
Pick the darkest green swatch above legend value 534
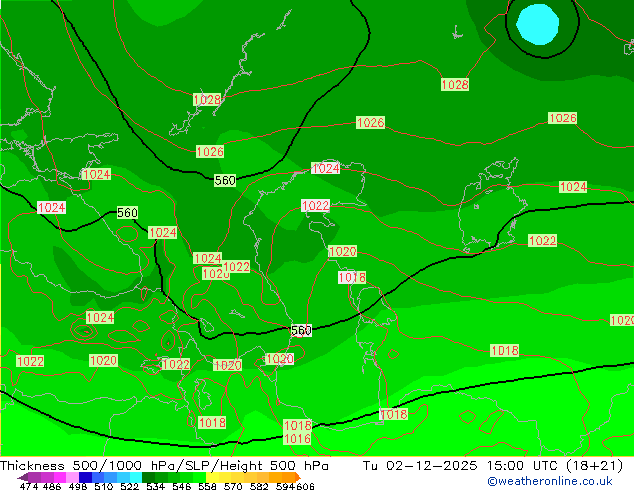click(x=148, y=477)
